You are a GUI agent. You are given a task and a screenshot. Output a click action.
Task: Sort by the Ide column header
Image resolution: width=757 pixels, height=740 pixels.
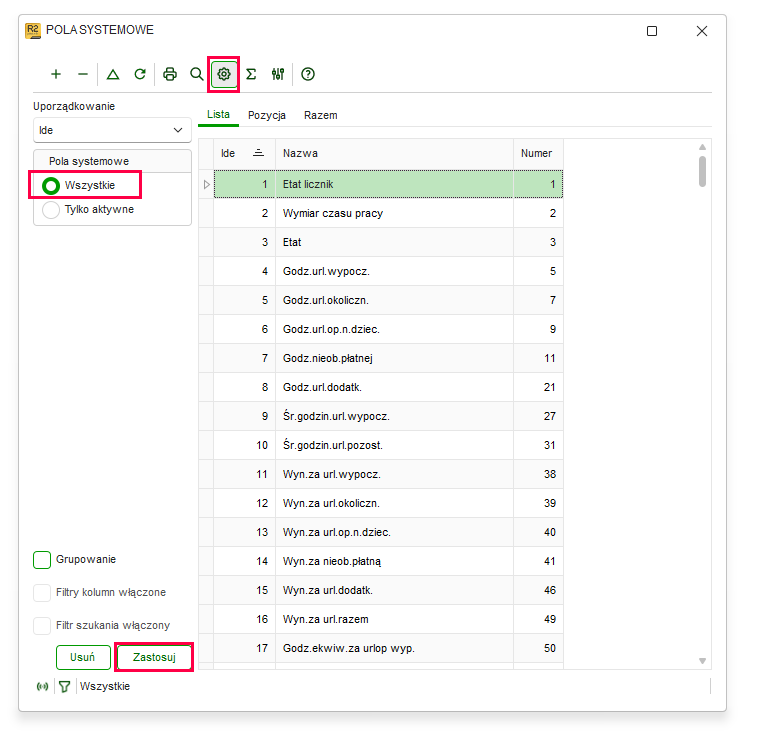pyautogui.click(x=244, y=154)
